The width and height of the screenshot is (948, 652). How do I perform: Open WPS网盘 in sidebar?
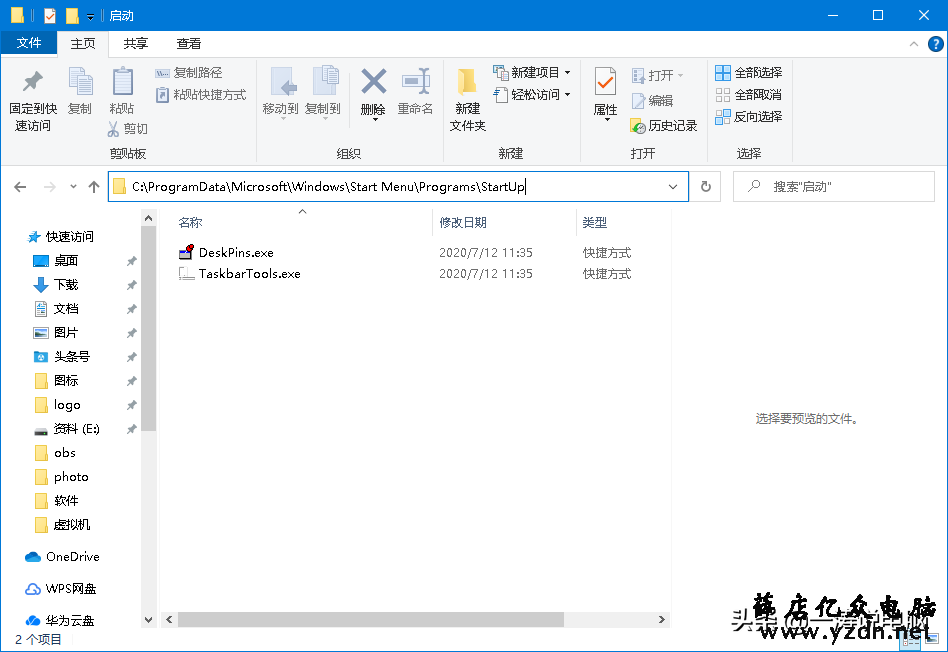pyautogui.click(x=60, y=588)
